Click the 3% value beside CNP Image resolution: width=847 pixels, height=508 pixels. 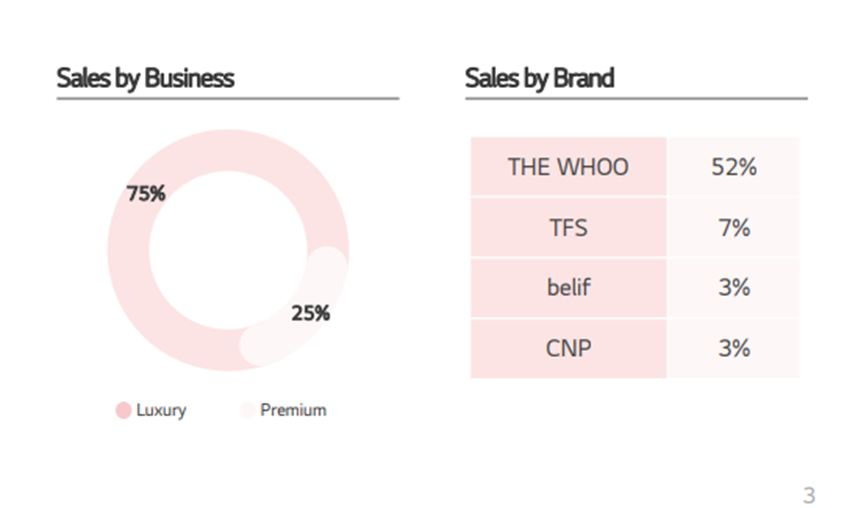[733, 348]
